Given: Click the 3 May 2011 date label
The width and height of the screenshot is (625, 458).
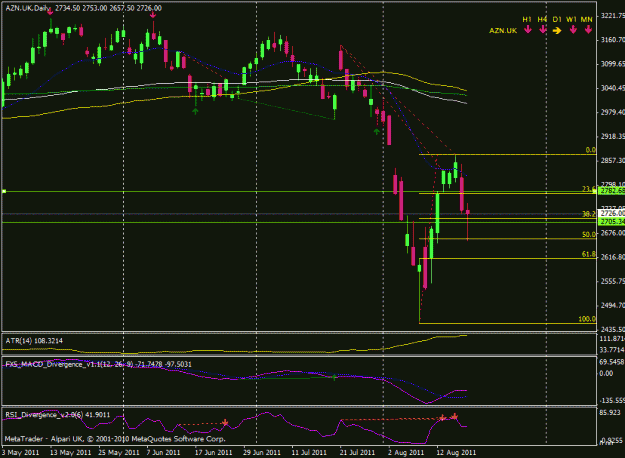Looking at the screenshot, I should coord(21,452).
